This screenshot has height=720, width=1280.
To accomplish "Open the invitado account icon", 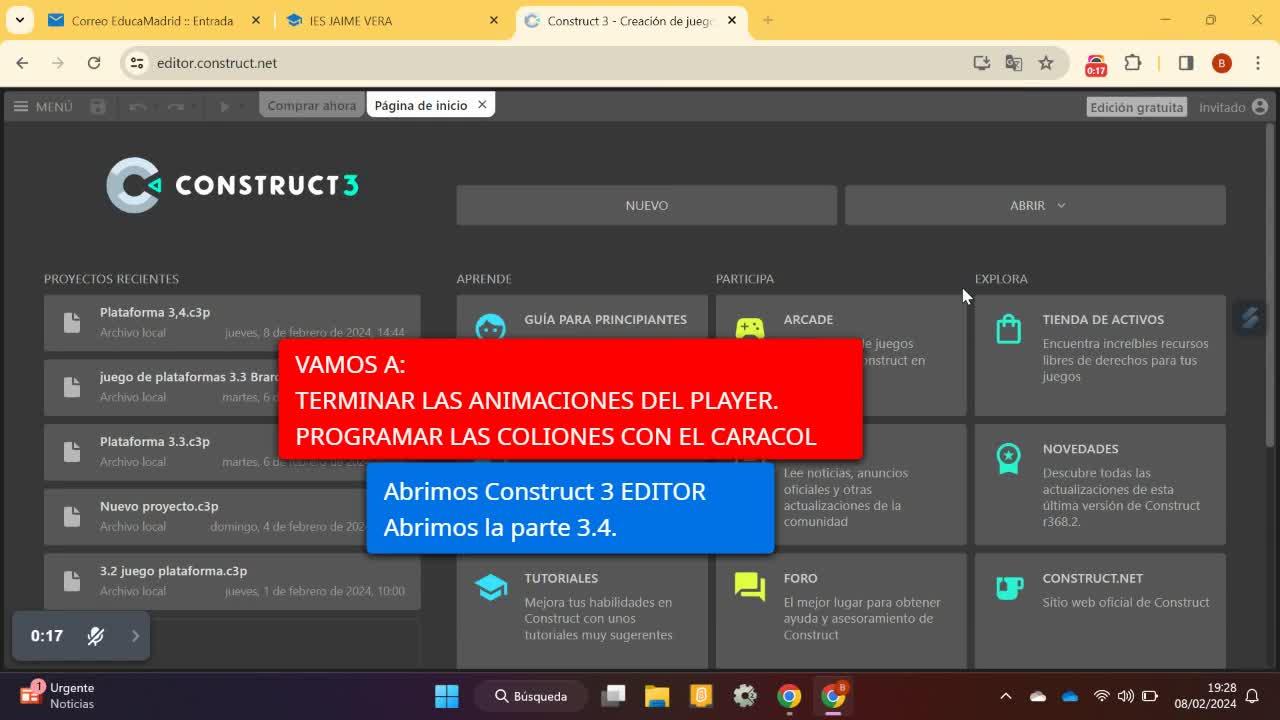I will (x=1260, y=107).
